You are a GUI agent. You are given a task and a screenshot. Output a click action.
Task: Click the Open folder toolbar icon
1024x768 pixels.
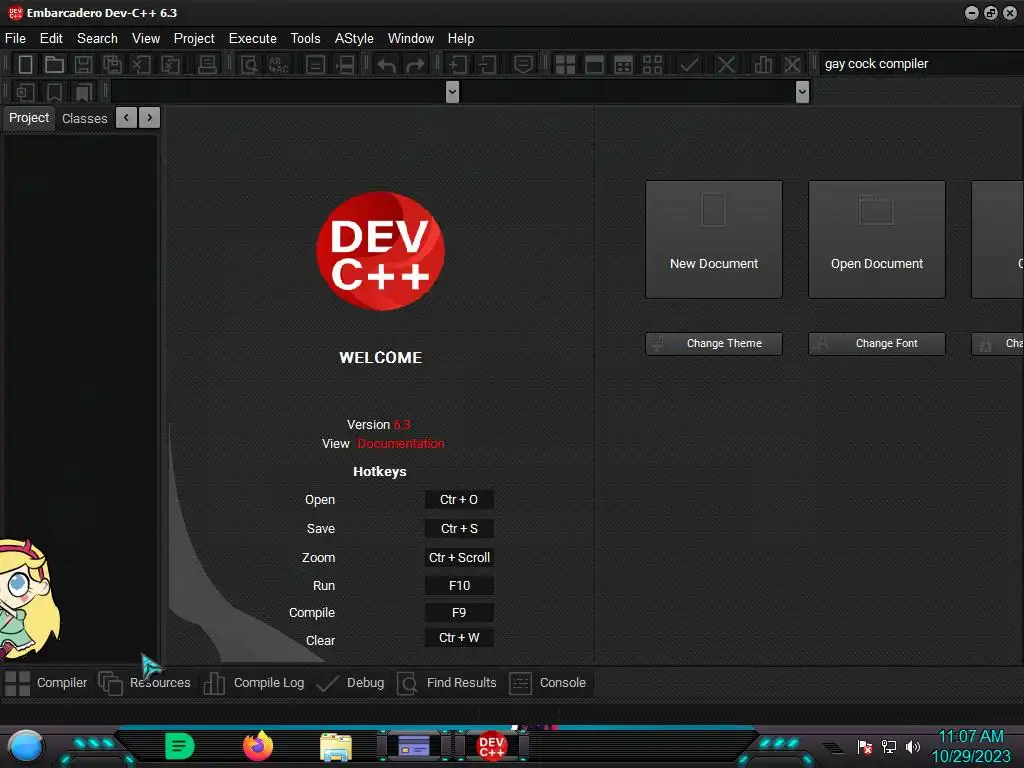(54, 65)
